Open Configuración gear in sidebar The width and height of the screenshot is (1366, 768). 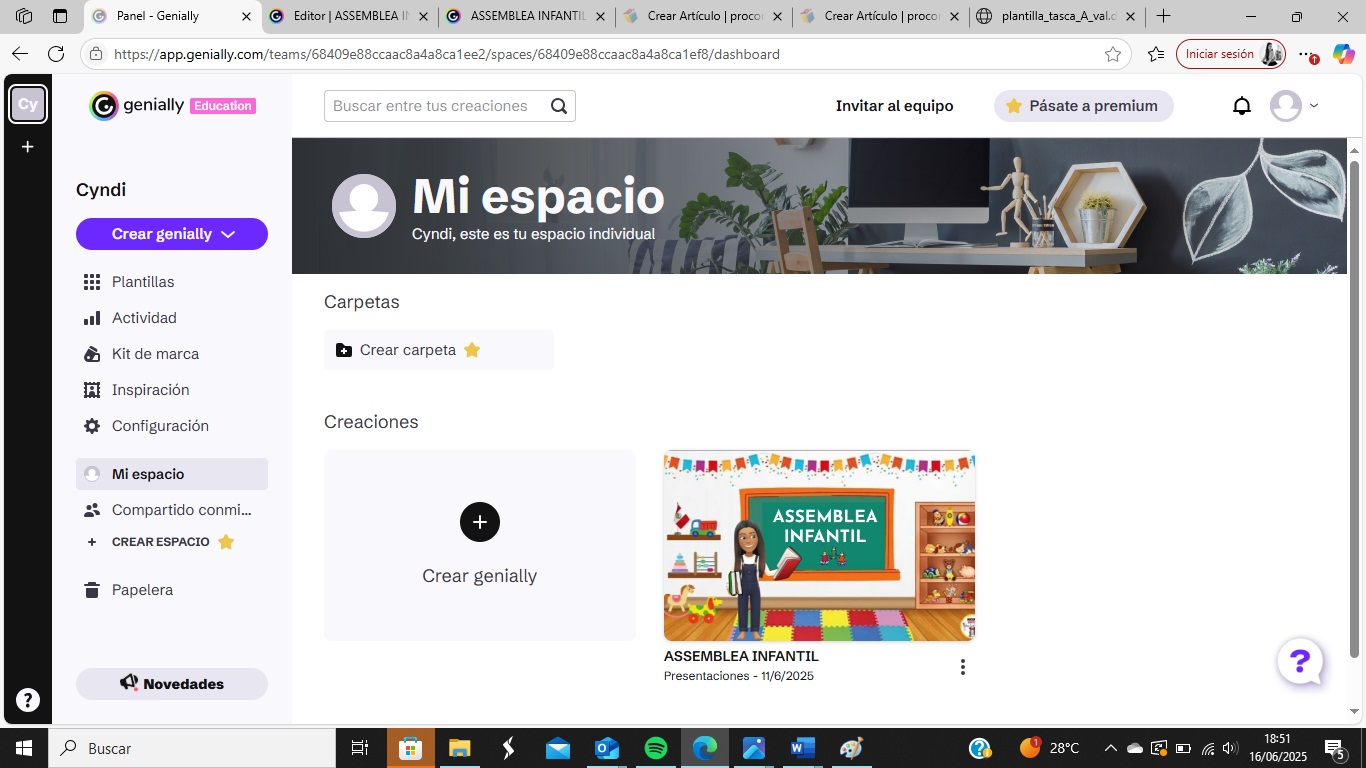[x=92, y=426]
